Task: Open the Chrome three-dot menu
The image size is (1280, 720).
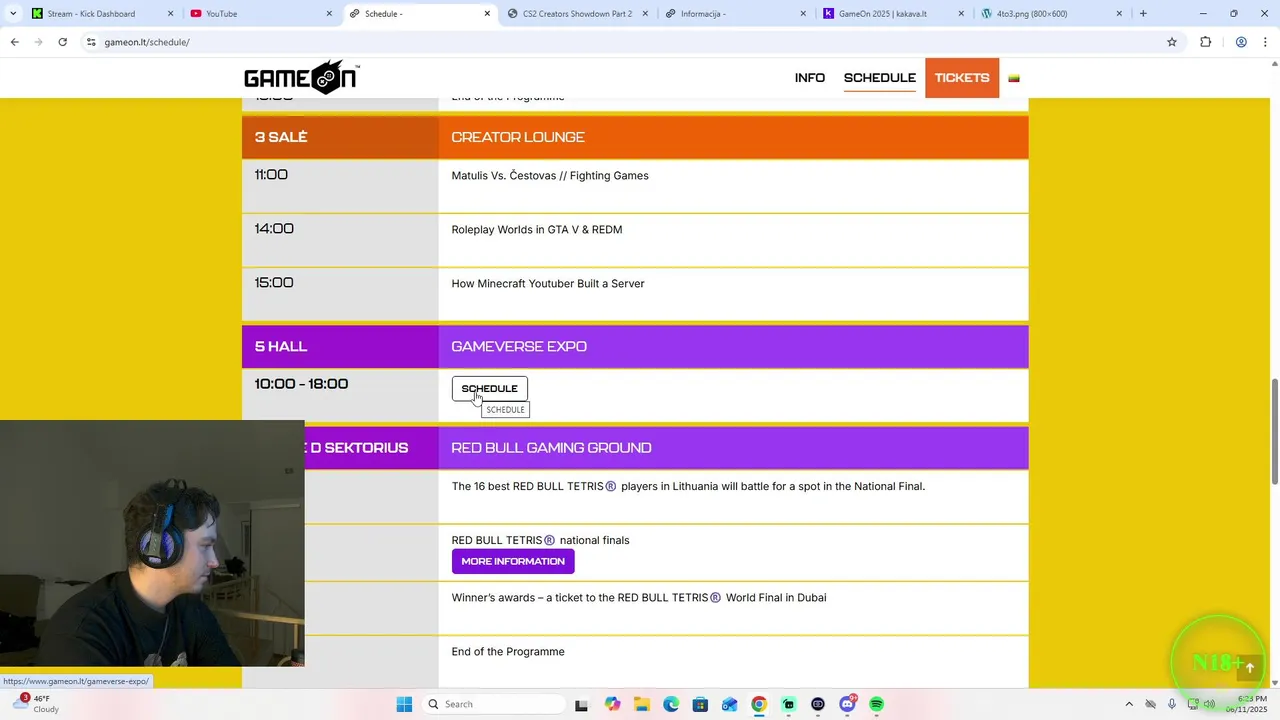Action: point(1265,42)
